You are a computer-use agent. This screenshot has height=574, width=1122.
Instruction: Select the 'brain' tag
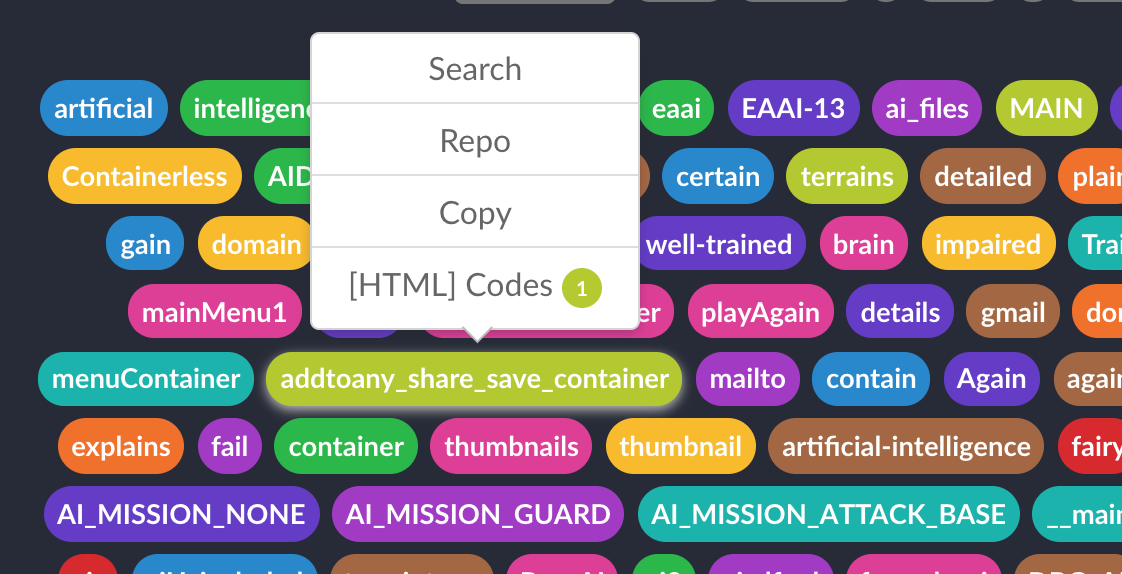(x=864, y=244)
